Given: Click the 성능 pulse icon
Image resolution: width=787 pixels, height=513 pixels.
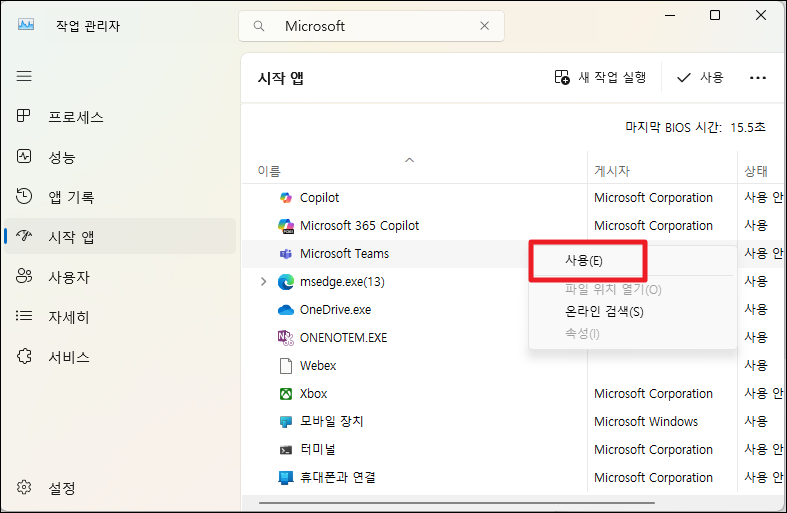Looking at the screenshot, I should 24,156.
